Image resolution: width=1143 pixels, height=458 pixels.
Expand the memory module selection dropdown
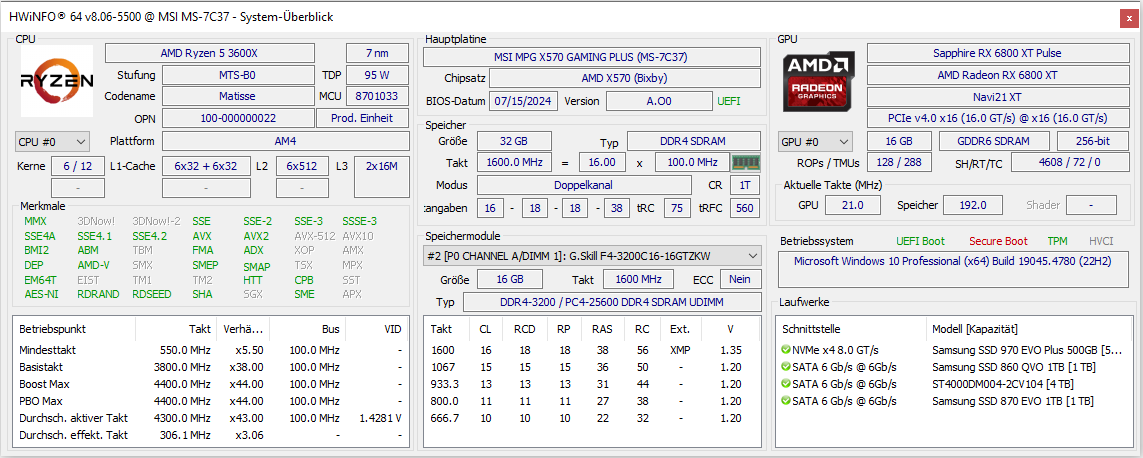[592, 256]
